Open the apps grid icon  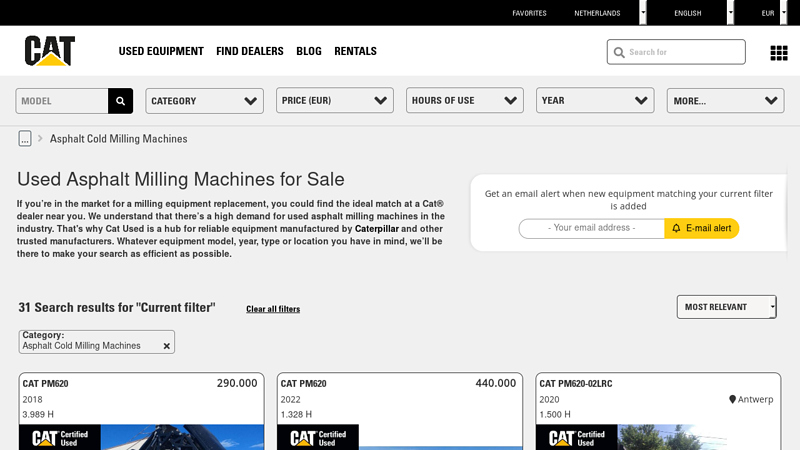(779, 53)
